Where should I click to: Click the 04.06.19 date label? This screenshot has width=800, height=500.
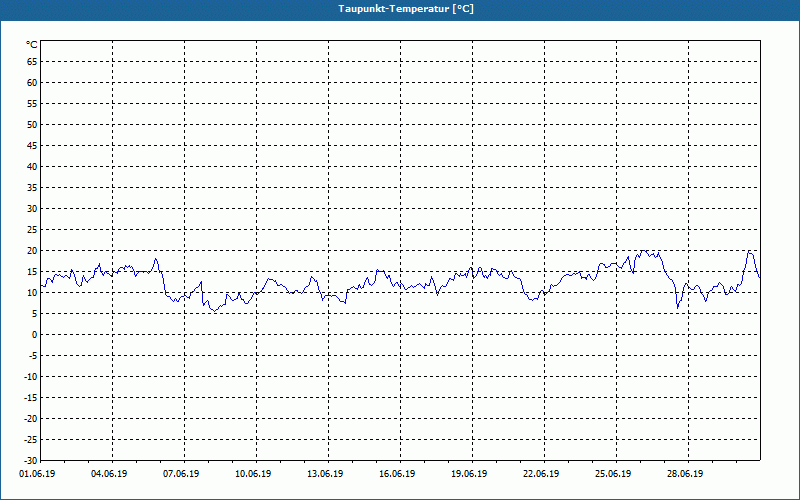[109, 474]
